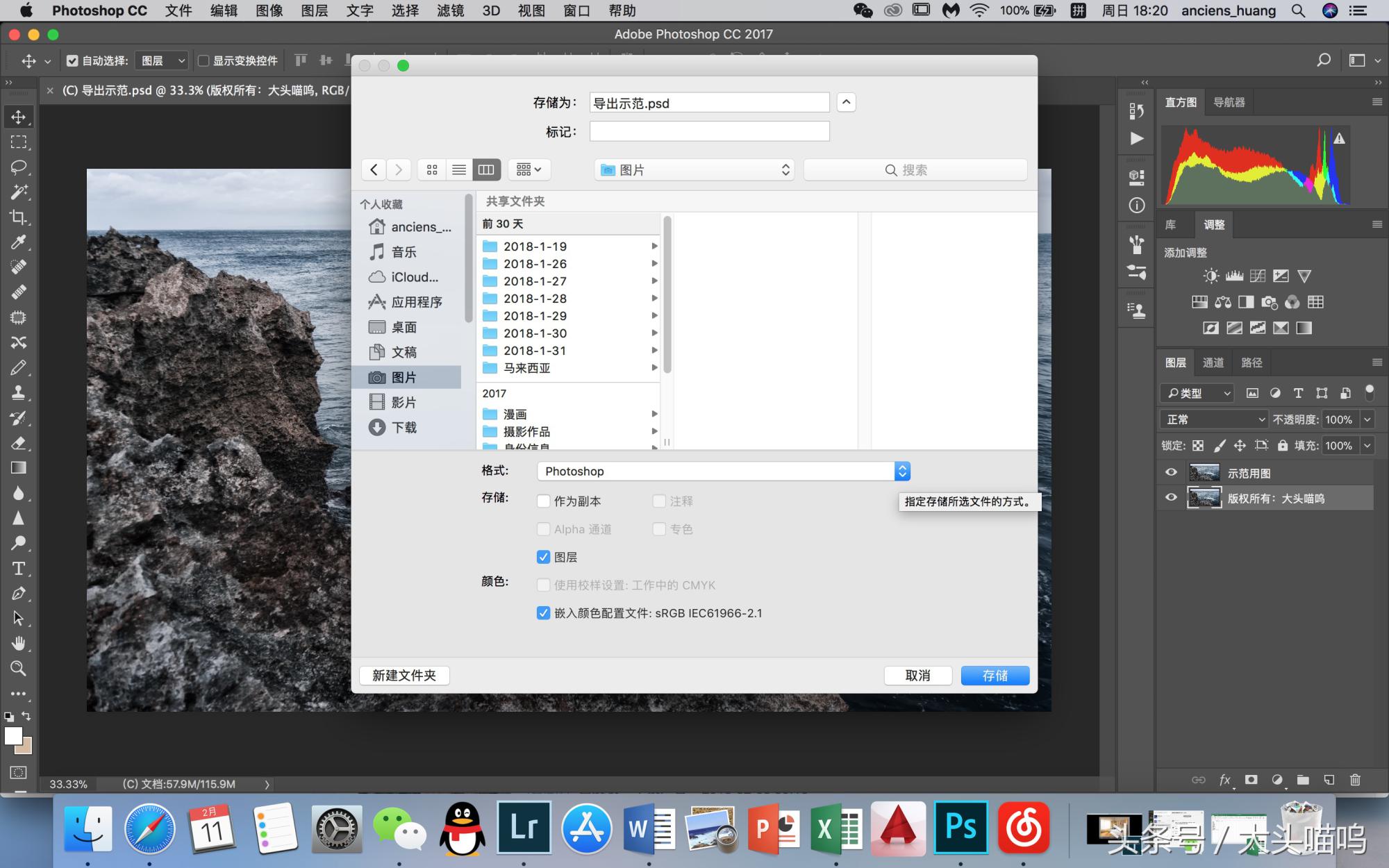Click the 新建文件夹 button

[404, 675]
